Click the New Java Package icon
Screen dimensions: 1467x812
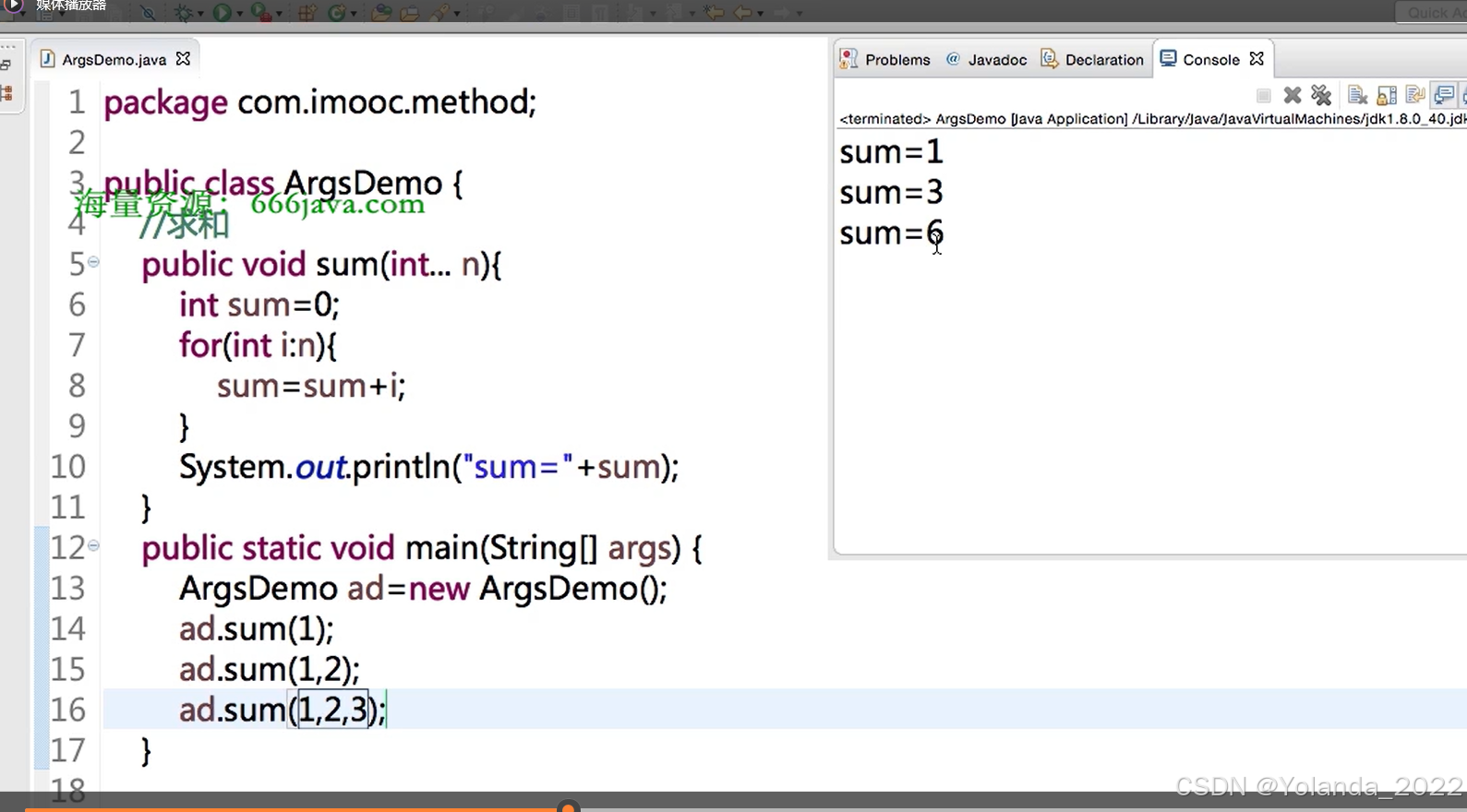coord(307,12)
